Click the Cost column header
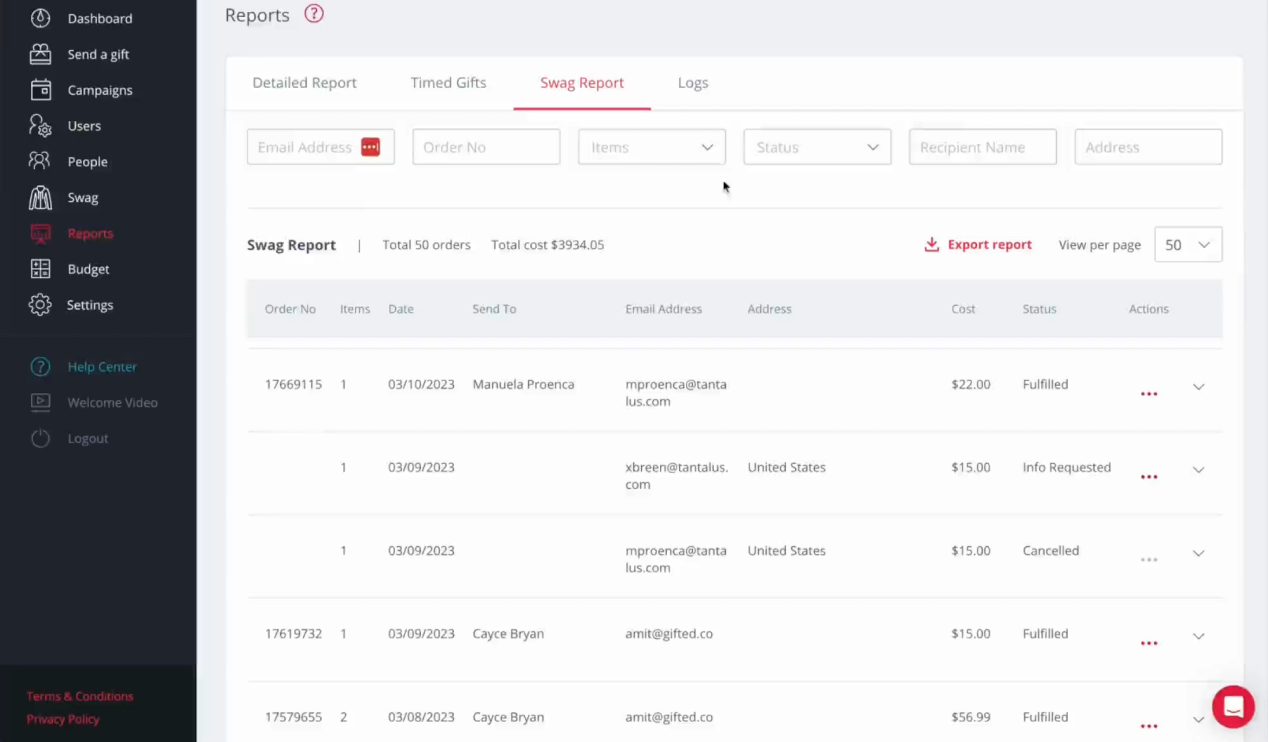The height and width of the screenshot is (742, 1268). [x=963, y=309]
